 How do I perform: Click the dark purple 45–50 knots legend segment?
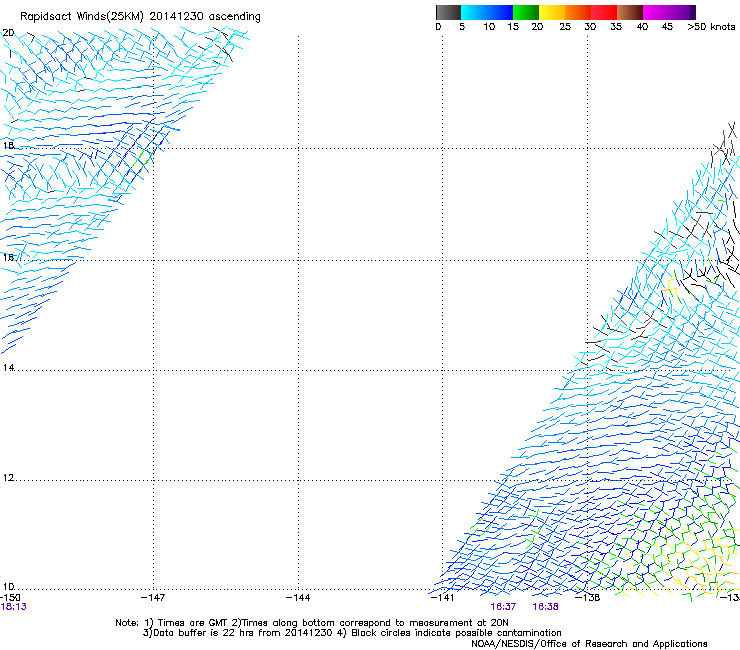tap(682, 12)
